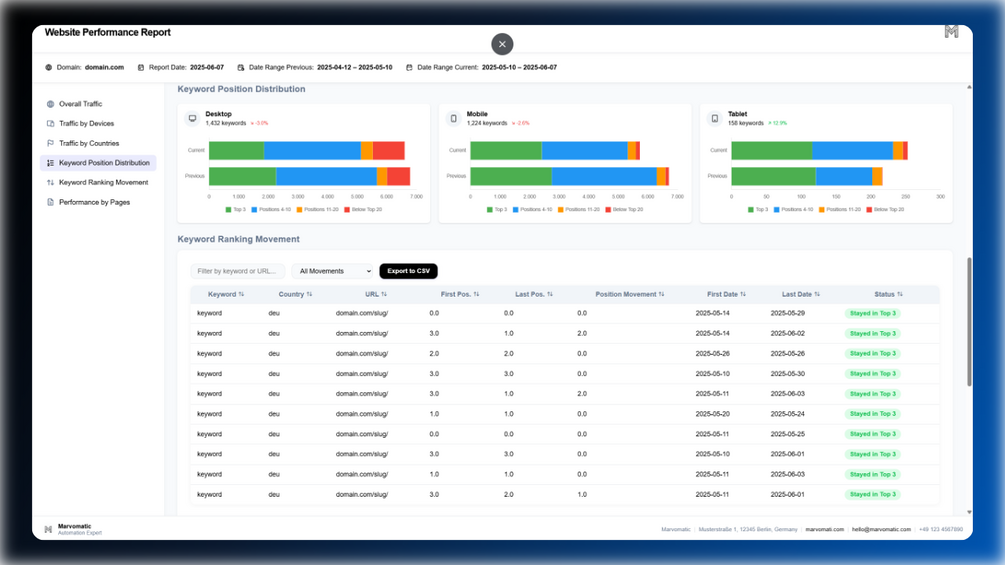Sort table by Position Movement column

tap(629, 295)
